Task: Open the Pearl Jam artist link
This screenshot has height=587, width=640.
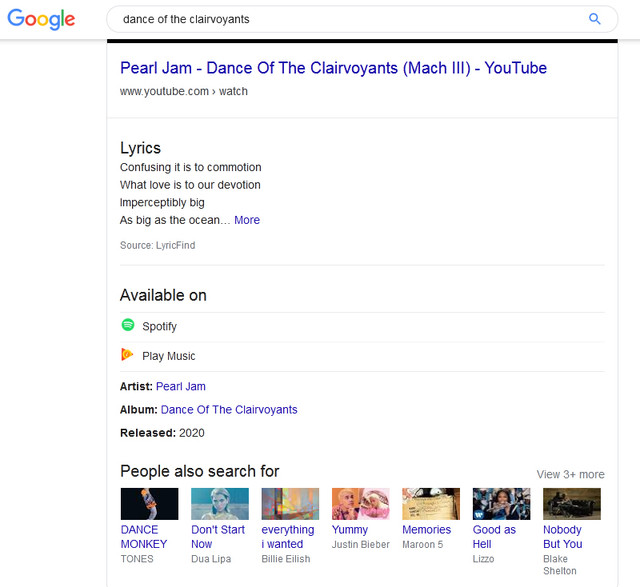Action: coord(181,386)
